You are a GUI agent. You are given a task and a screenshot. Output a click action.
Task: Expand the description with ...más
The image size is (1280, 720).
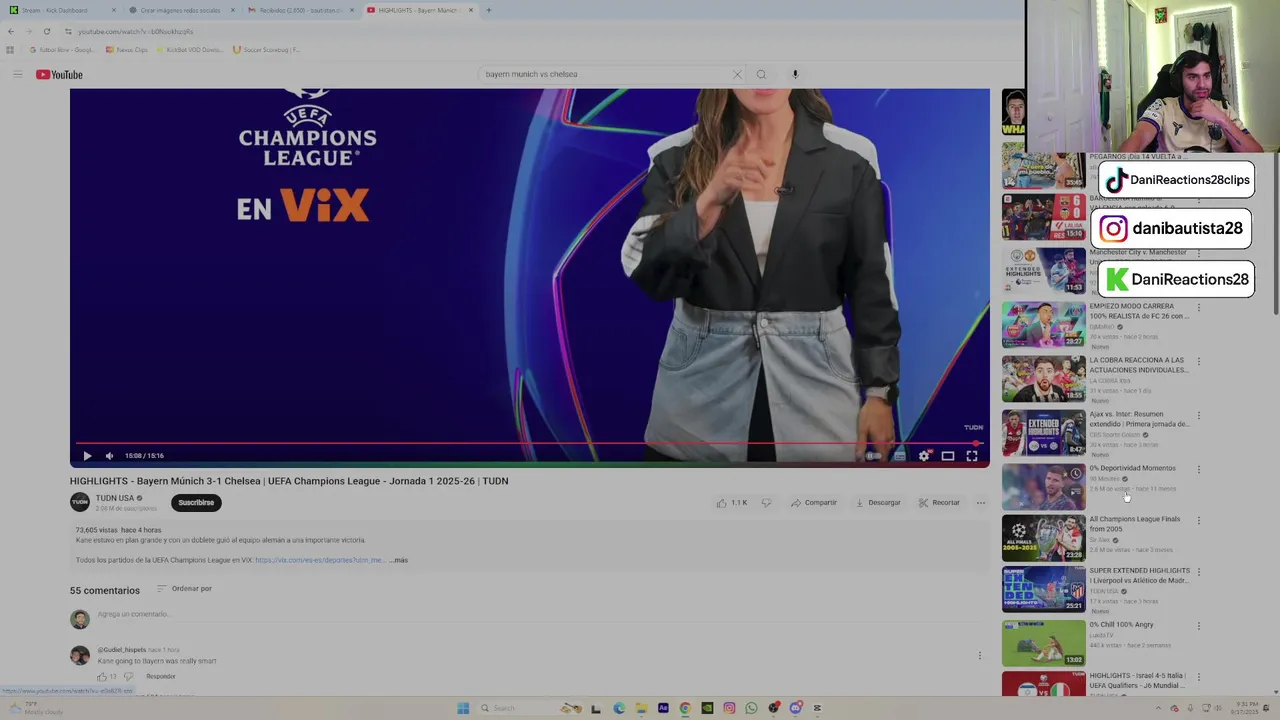[x=398, y=560]
